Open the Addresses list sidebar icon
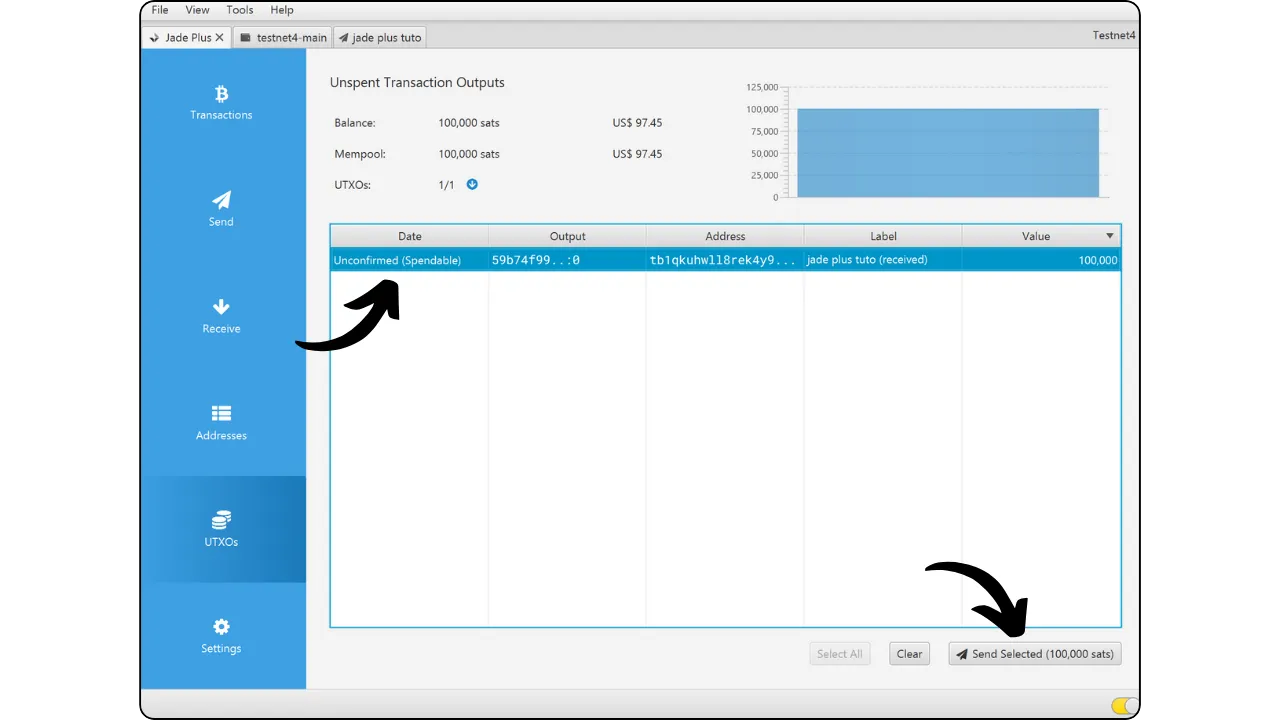1280x720 pixels. coord(221,413)
